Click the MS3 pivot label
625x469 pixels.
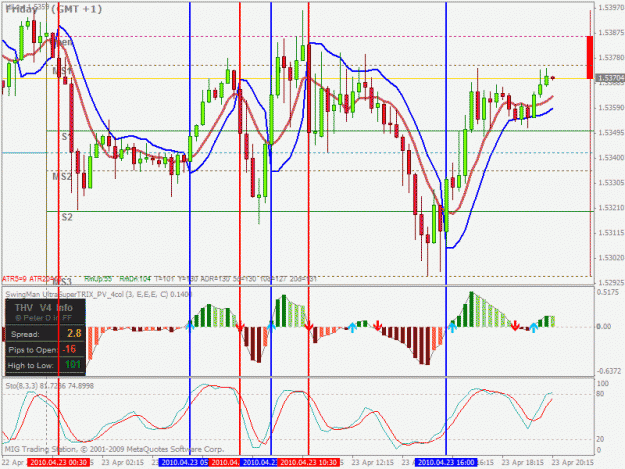(62, 282)
